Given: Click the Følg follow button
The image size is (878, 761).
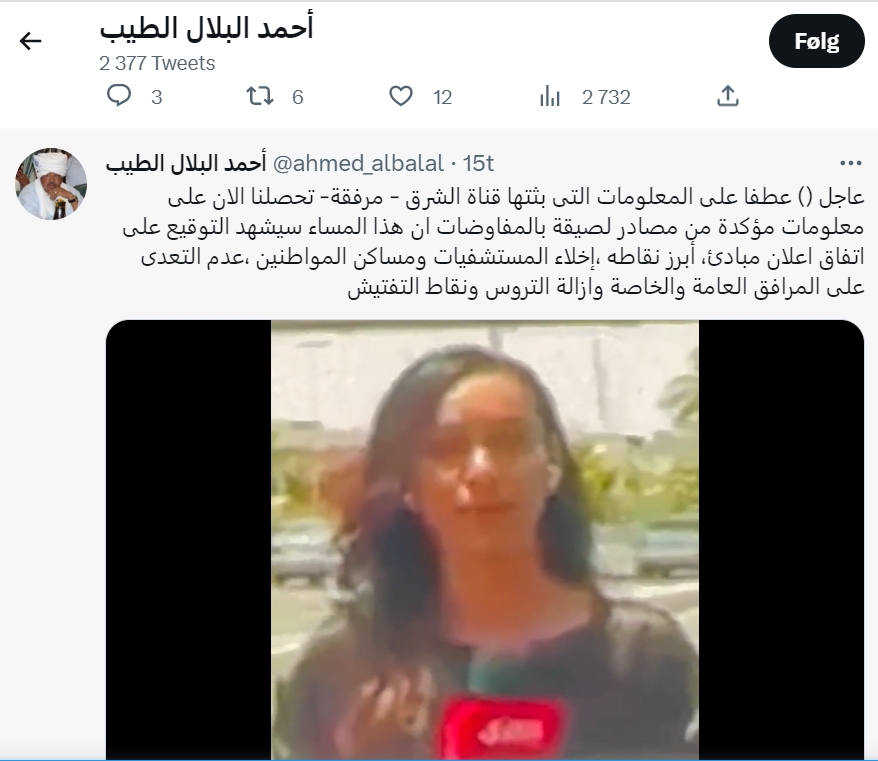Looking at the screenshot, I should pos(816,41).
